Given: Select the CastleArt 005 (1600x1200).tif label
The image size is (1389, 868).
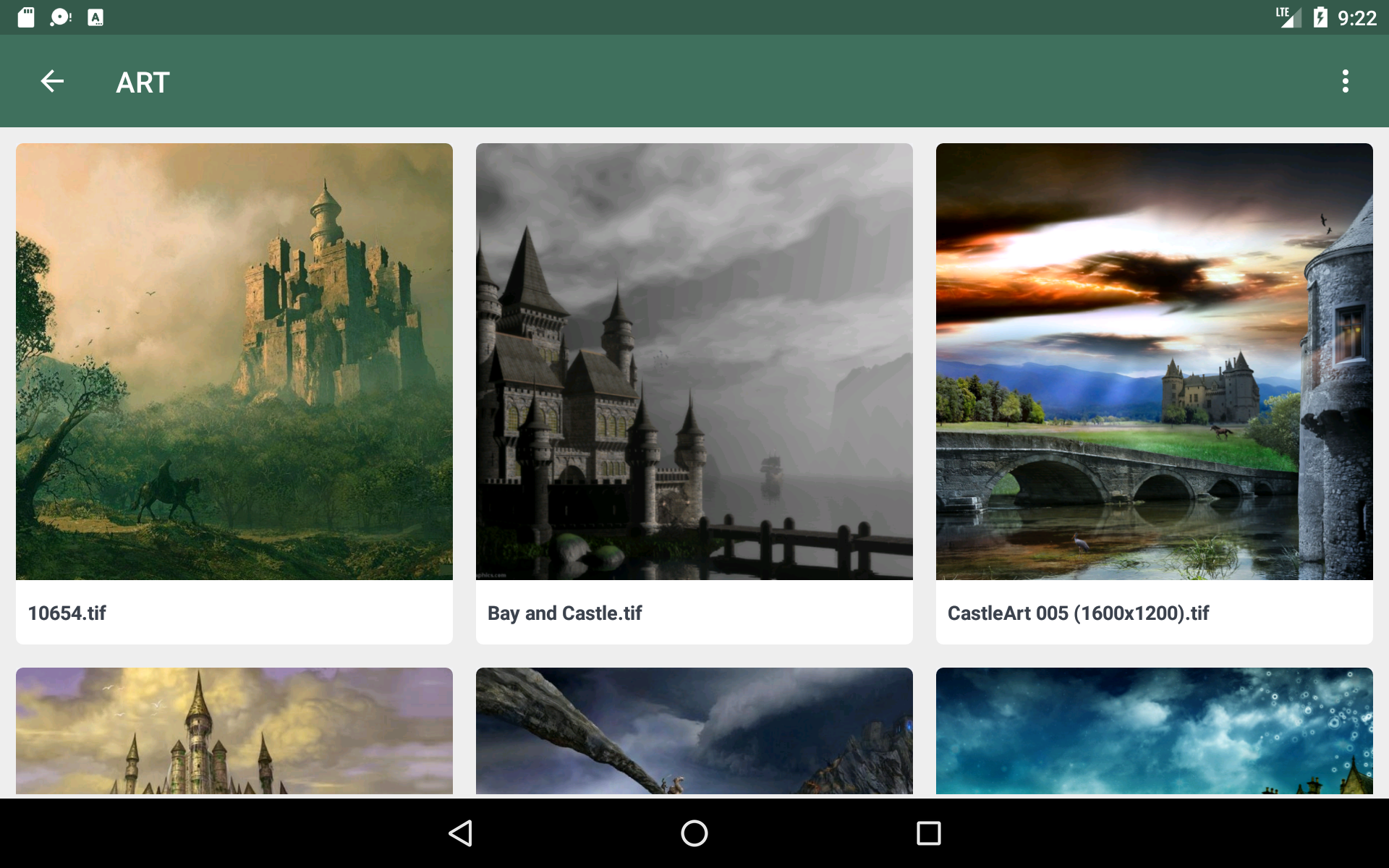Looking at the screenshot, I should pos(1078,613).
